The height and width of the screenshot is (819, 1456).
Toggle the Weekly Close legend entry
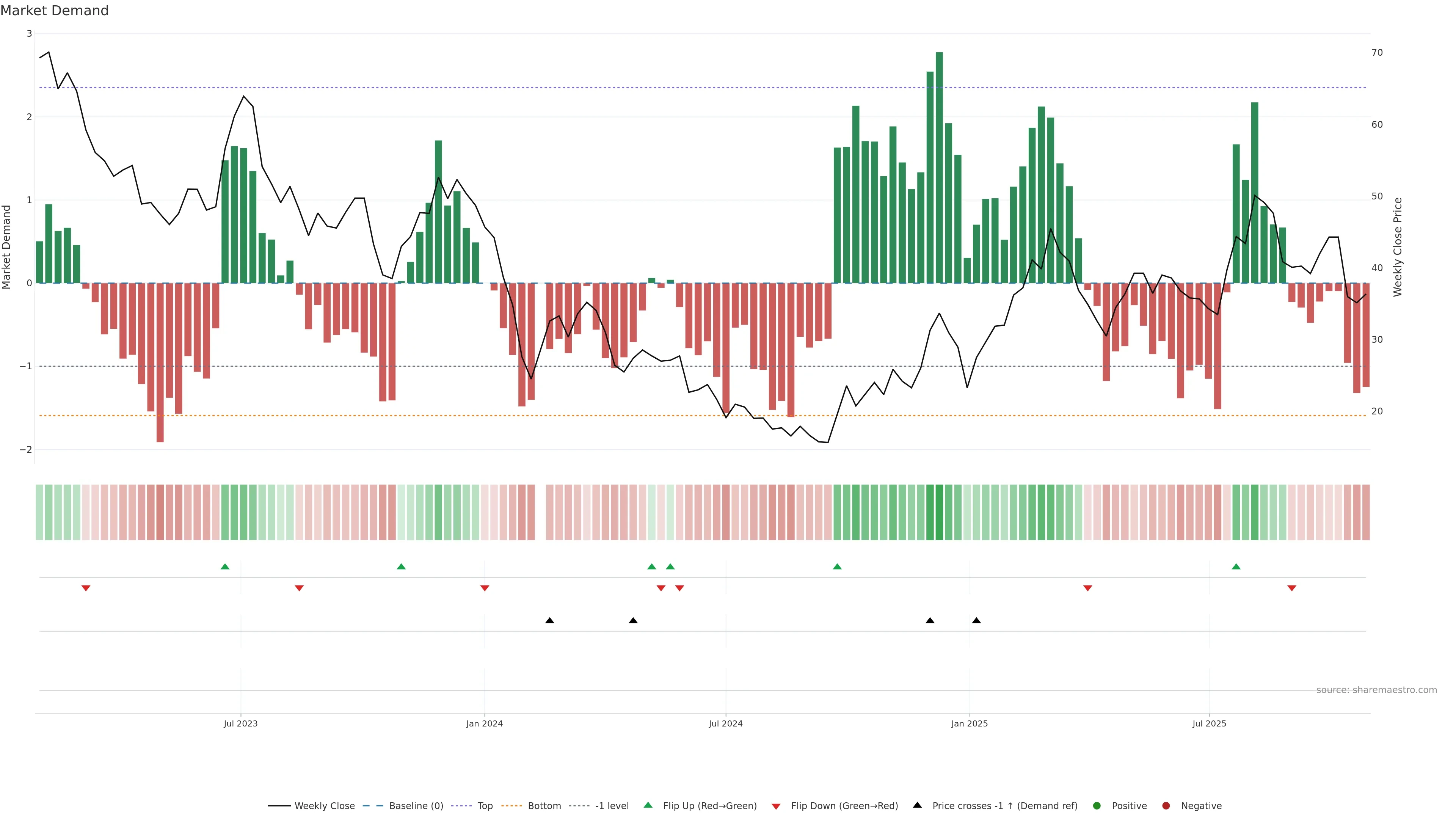click(x=325, y=805)
